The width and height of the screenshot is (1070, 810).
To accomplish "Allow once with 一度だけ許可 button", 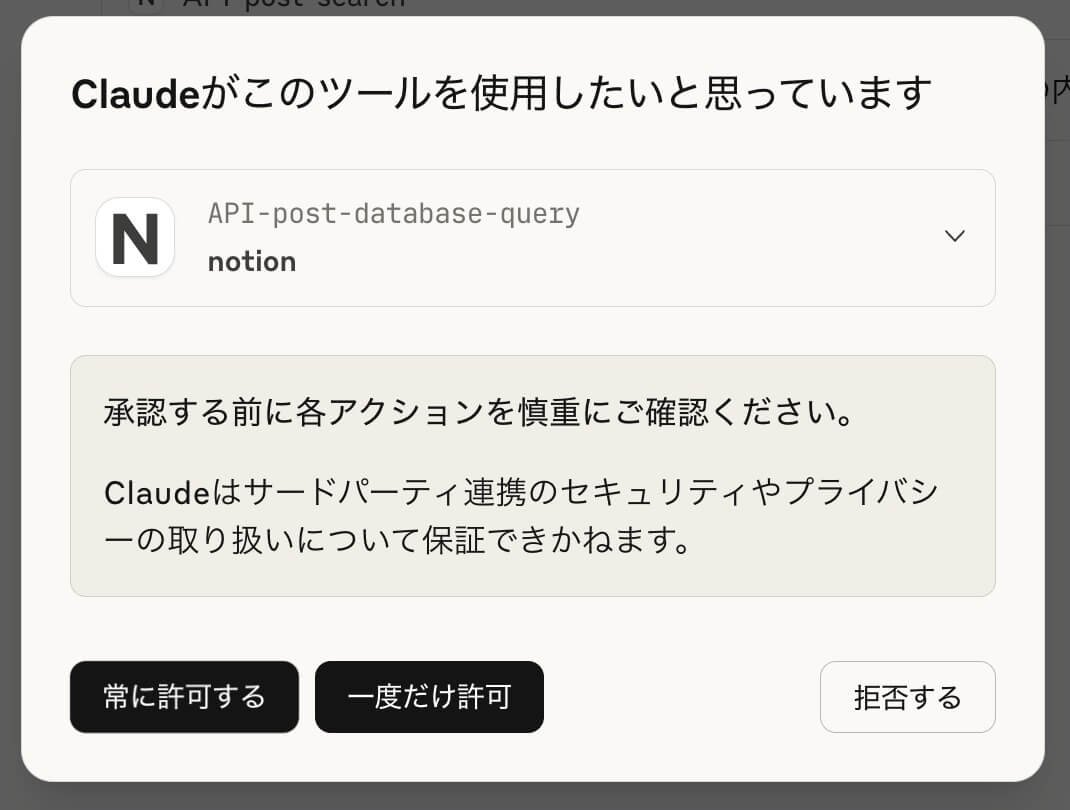I will 429,697.
